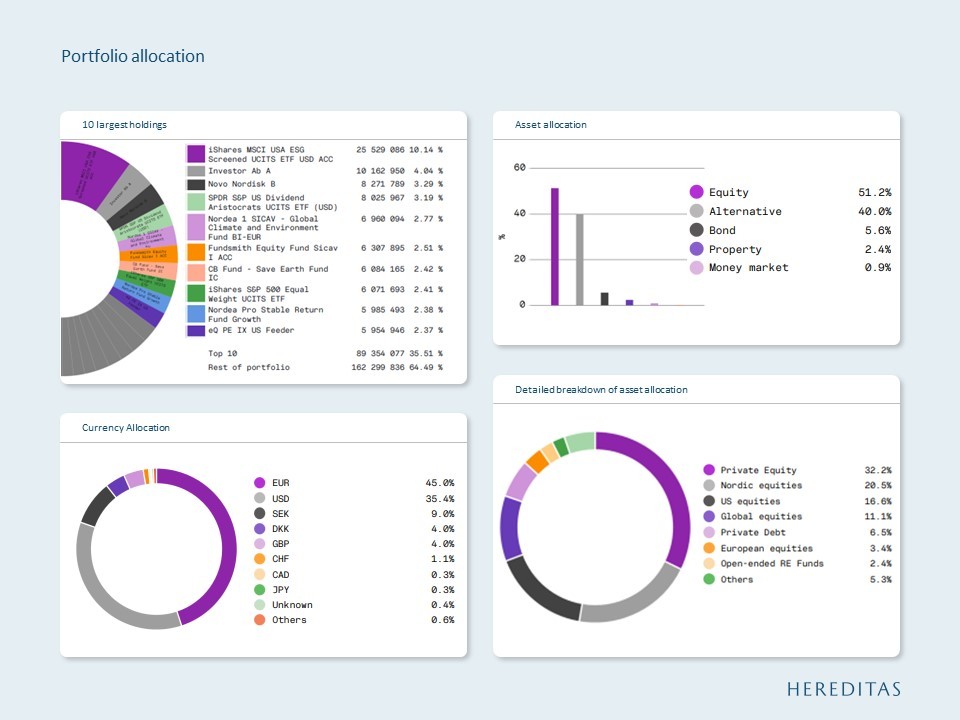Select the SPDR S&P US Dividend green swatch
This screenshot has height=720, width=960.
[196, 202]
